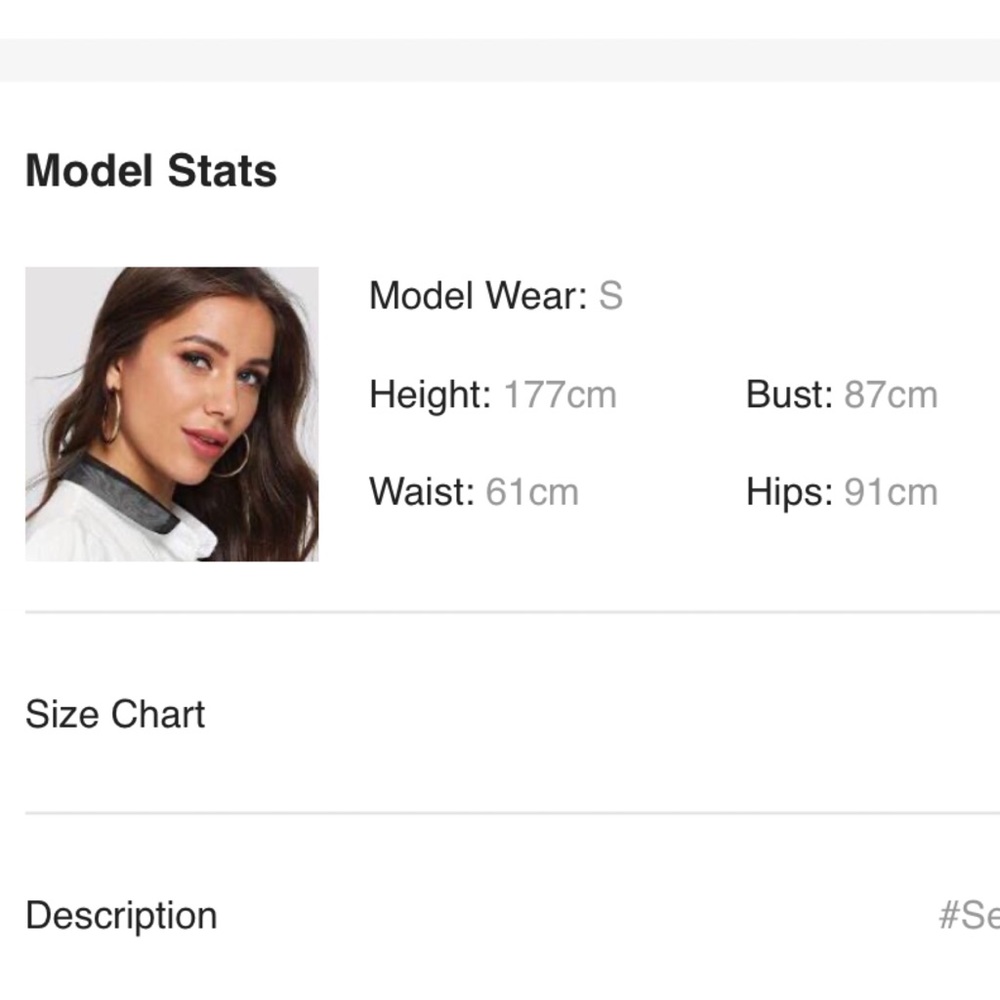Click the Model Wear label
Viewport: 1000px width, 1000px height.
tap(478, 296)
